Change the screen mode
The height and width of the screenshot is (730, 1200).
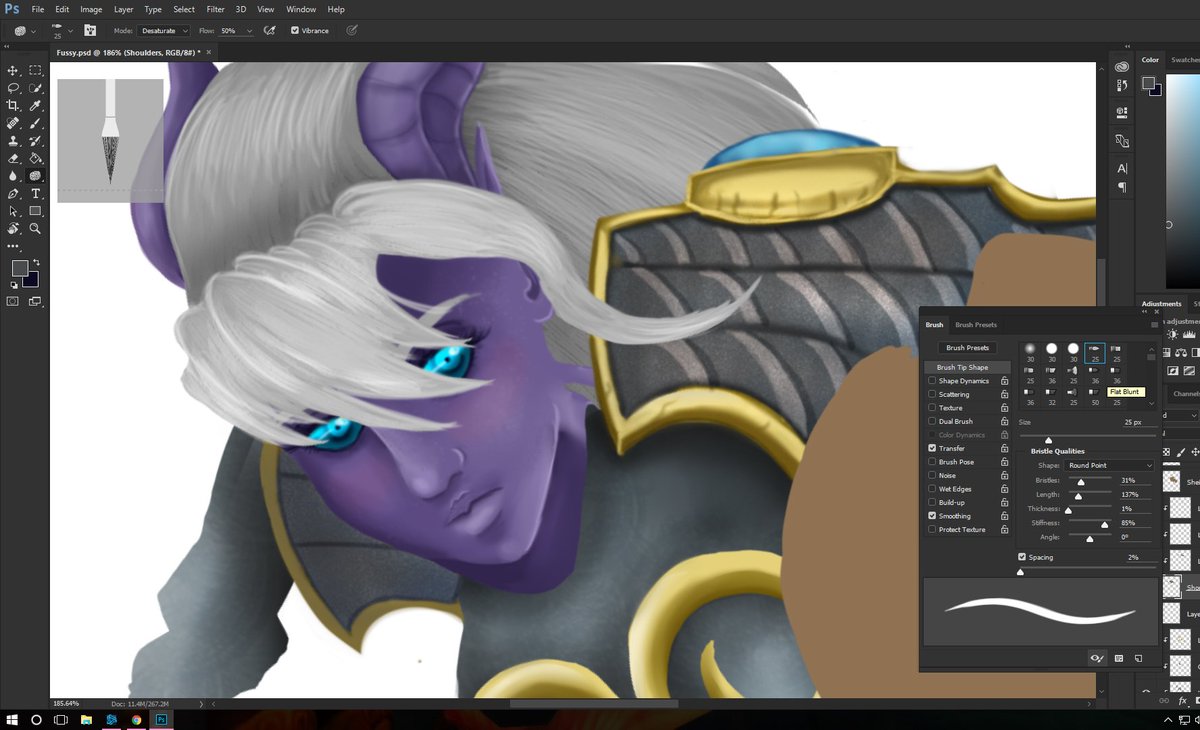(35, 301)
